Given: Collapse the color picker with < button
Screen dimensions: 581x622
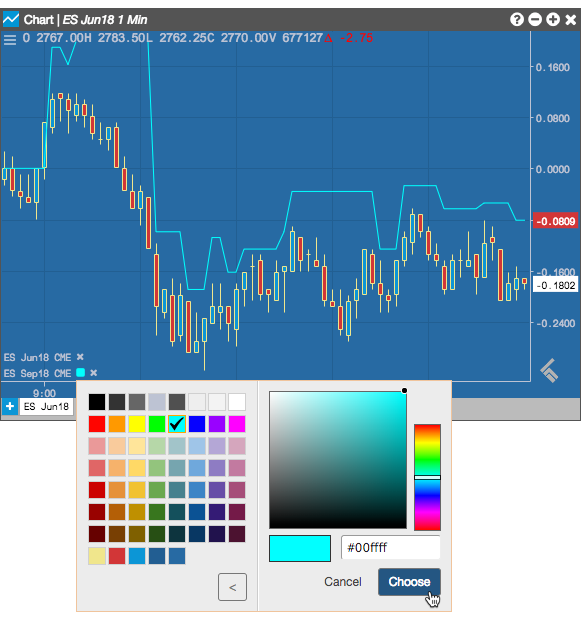Looking at the screenshot, I should coord(232,587).
